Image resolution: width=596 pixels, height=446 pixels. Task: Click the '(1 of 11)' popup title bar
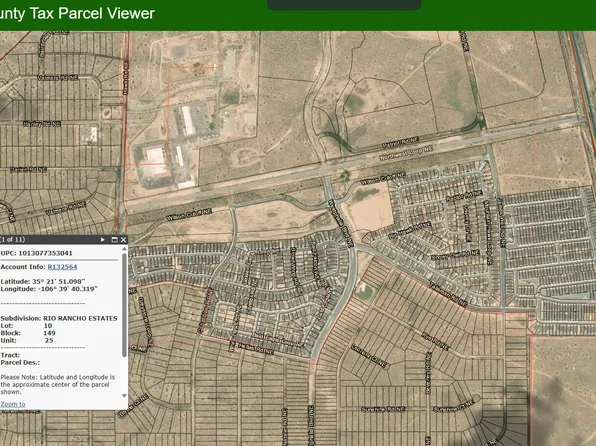49,240
